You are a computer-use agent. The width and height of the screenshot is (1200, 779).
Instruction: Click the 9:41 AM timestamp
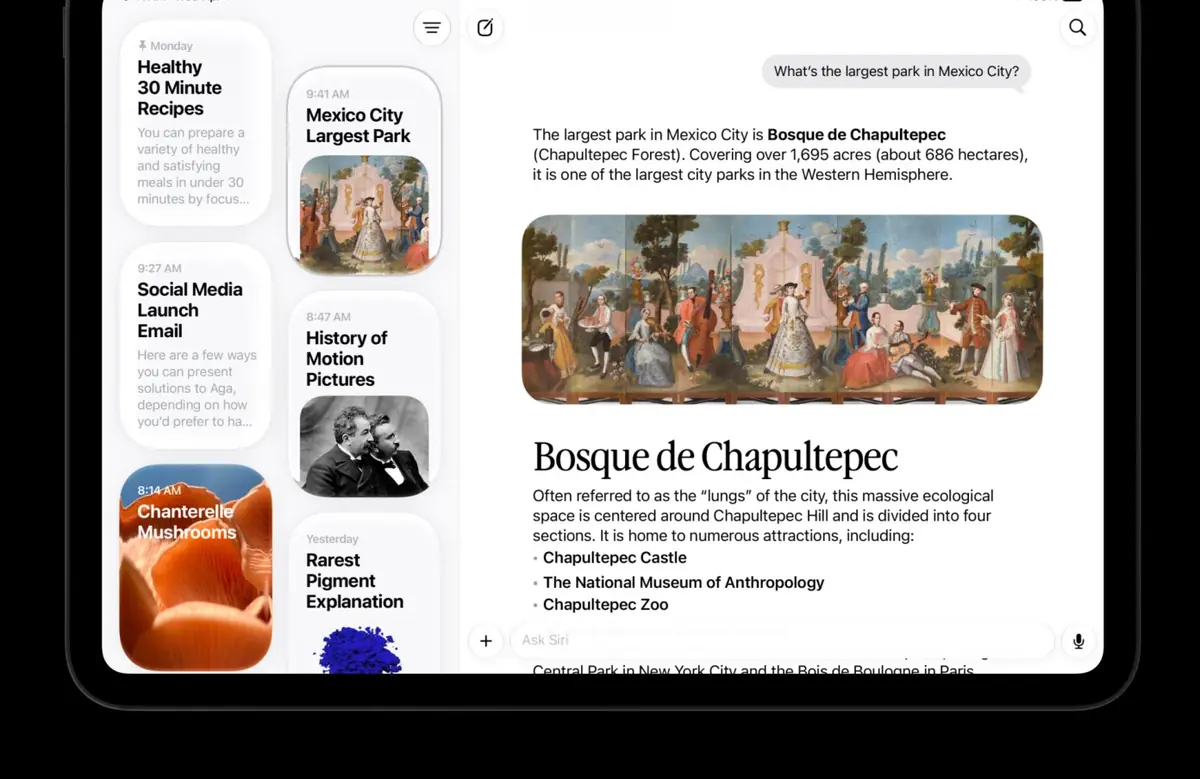tap(327, 94)
